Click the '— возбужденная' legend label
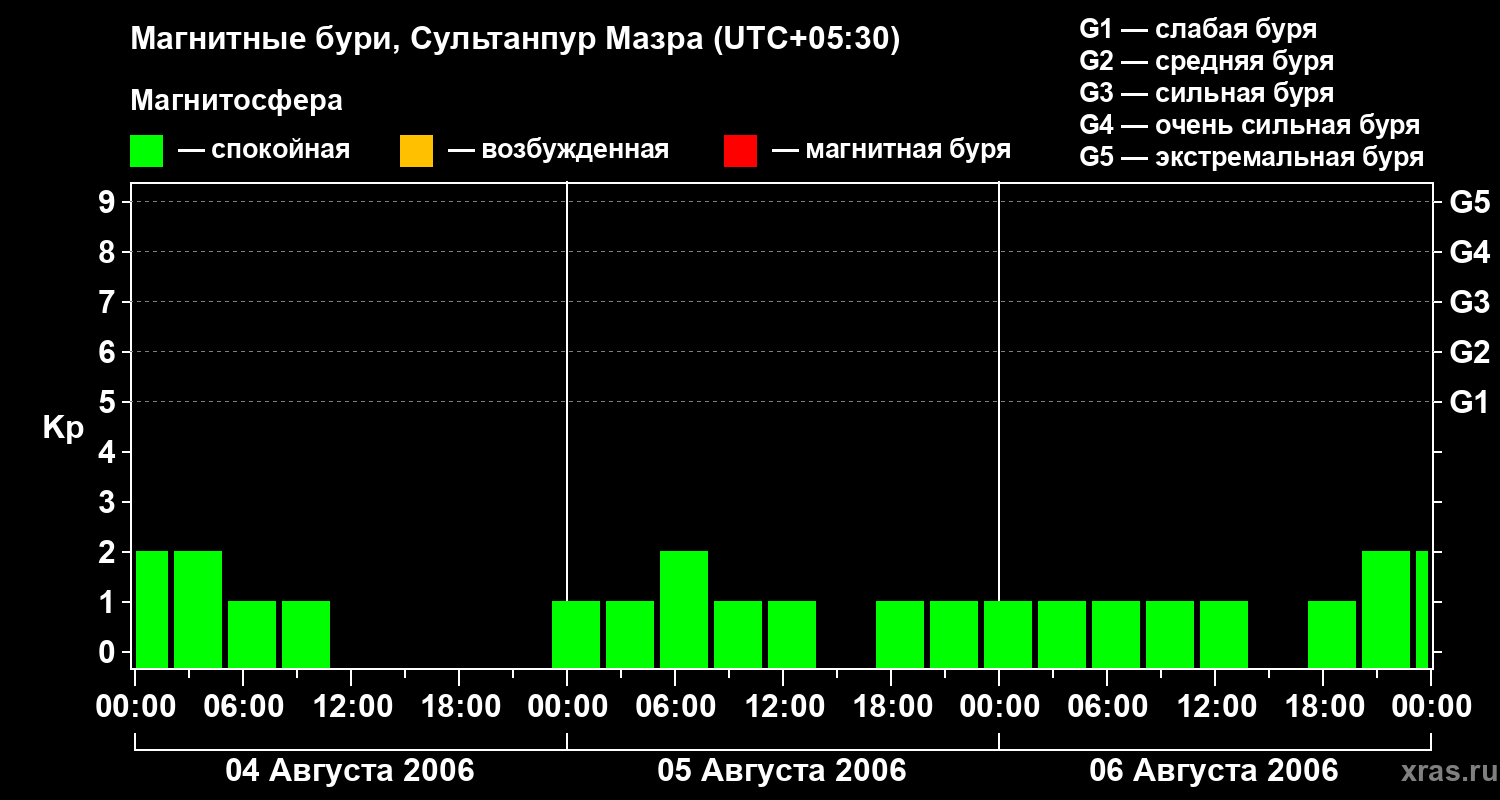Image resolution: width=1500 pixels, height=800 pixels. [559, 151]
